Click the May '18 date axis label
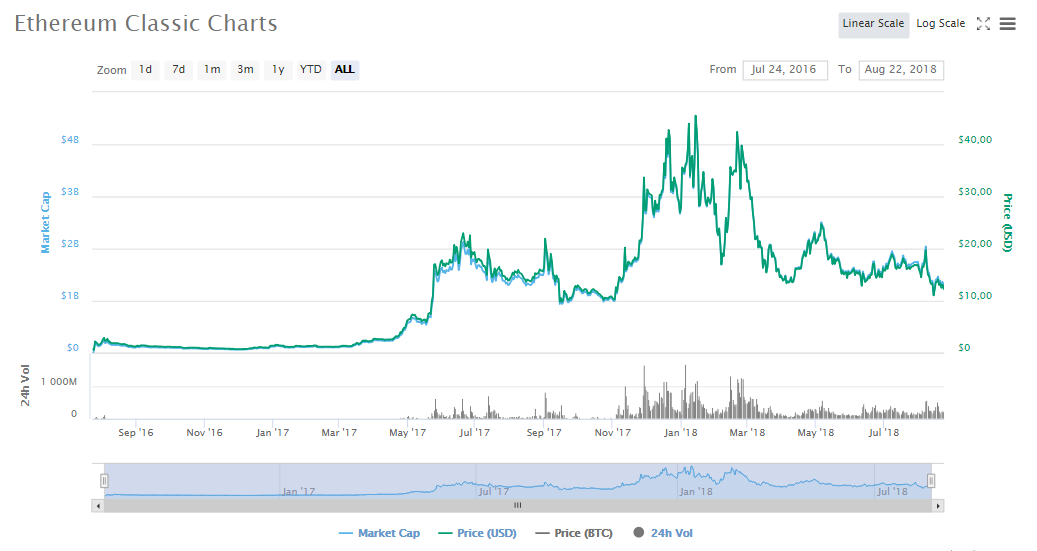The width and height of the screenshot is (1037, 551). pos(815,433)
